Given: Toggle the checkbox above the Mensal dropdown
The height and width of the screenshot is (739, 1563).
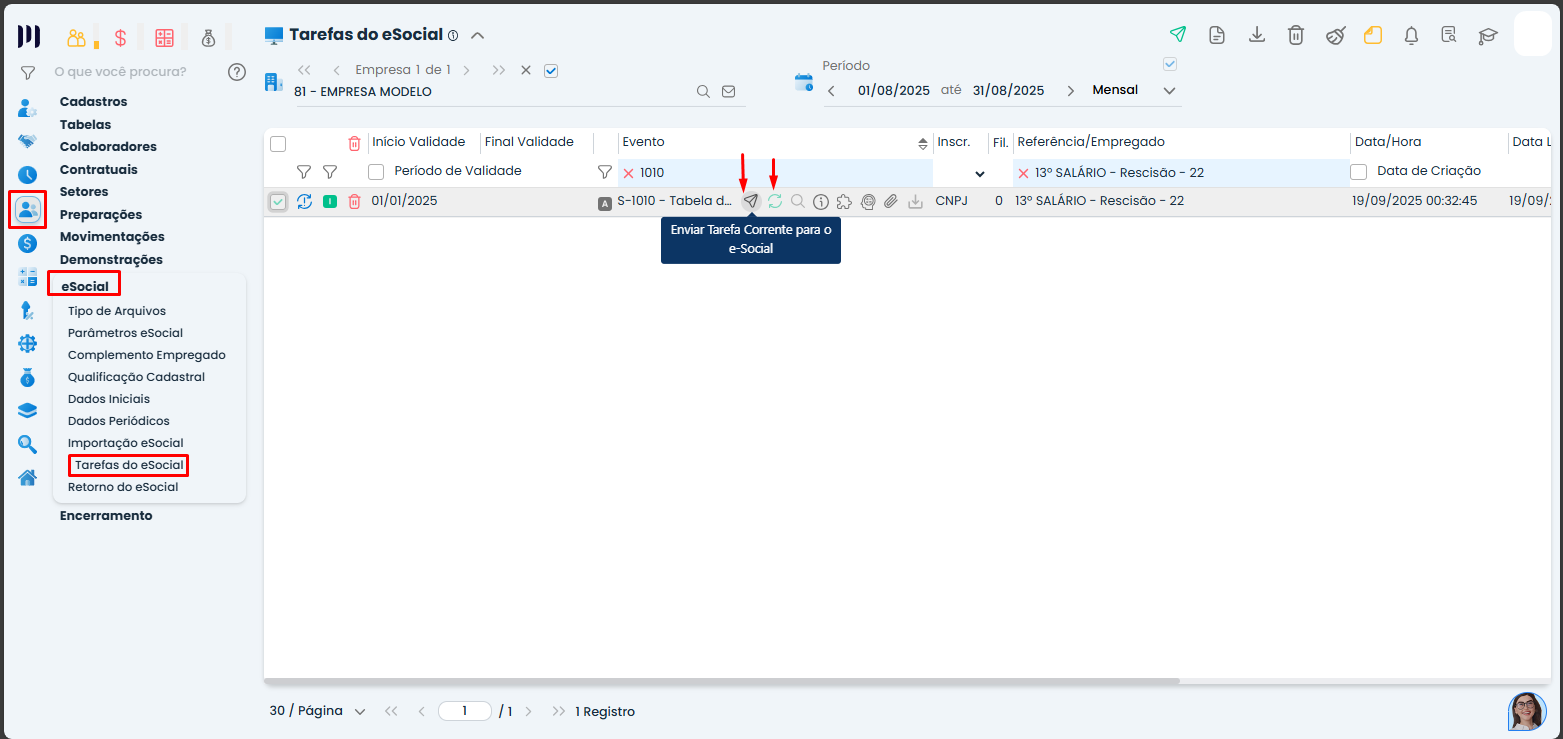Looking at the screenshot, I should tap(1170, 64).
